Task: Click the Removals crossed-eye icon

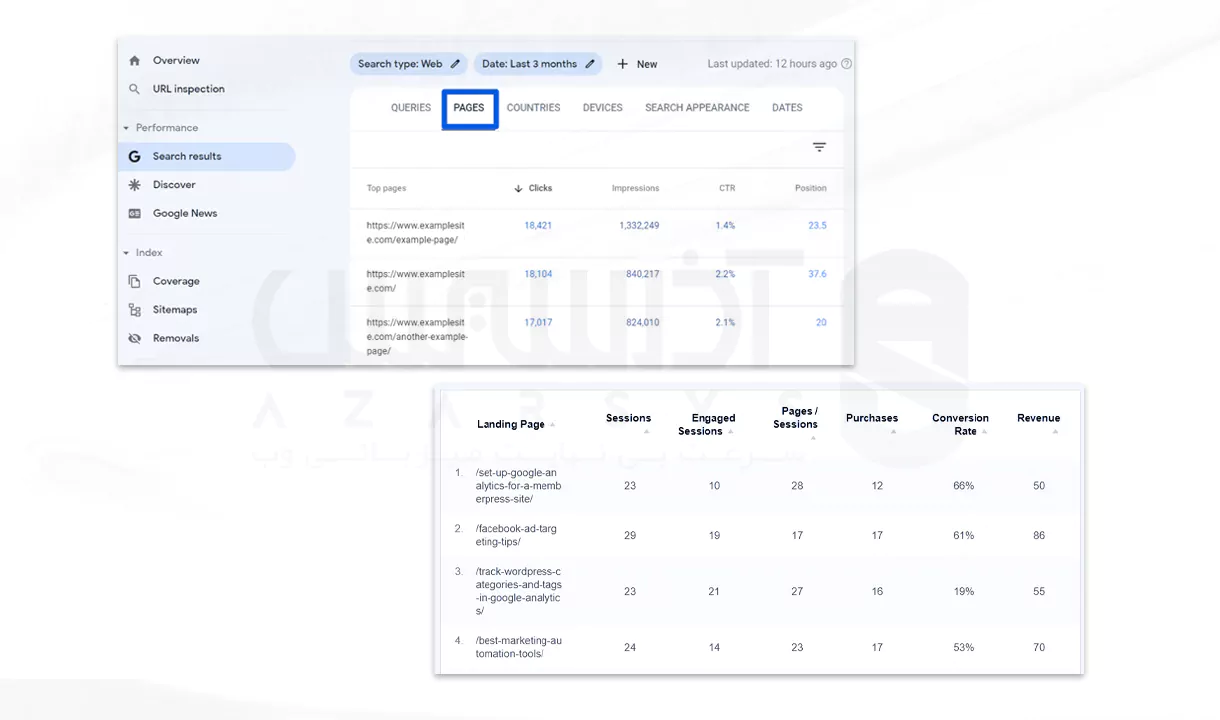Action: click(x=135, y=339)
